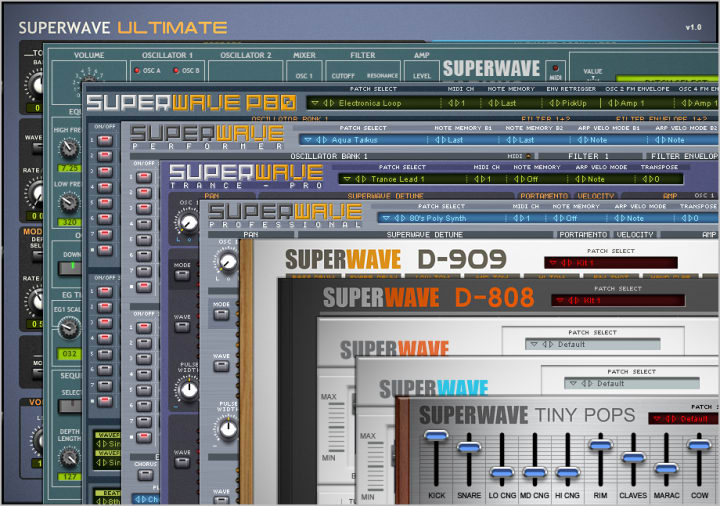This screenshot has width=720, height=506.
Task: Click the Snare volume fader handle
Action: pos(468,447)
